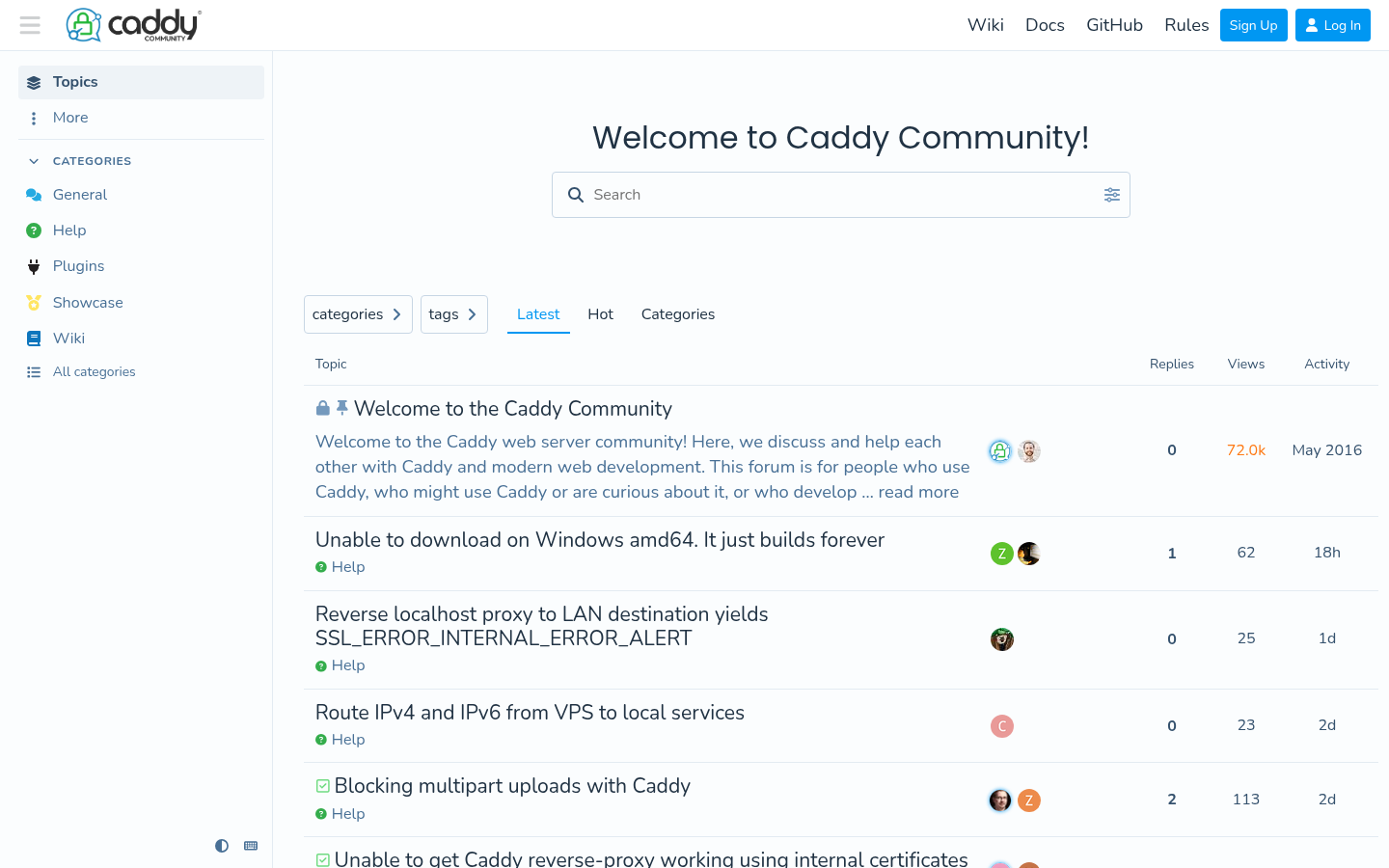This screenshot has height=868, width=1389.
Task: Open 'Route IPv4 and IPv6 from VPS' topic
Action: point(530,713)
